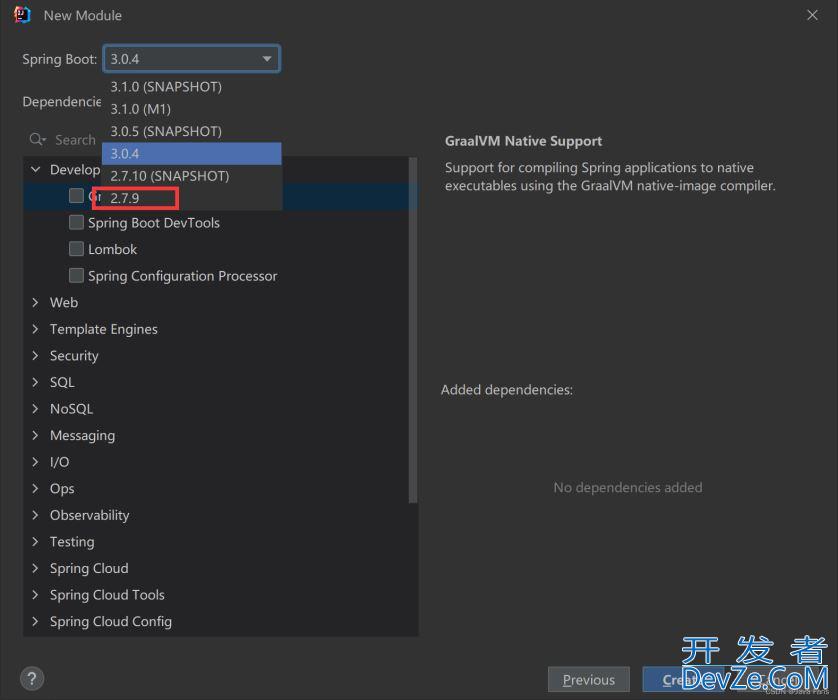Viewport: 838px width, 700px height.
Task: Enable GraalVM Native Support checkbox
Action: coord(76,196)
